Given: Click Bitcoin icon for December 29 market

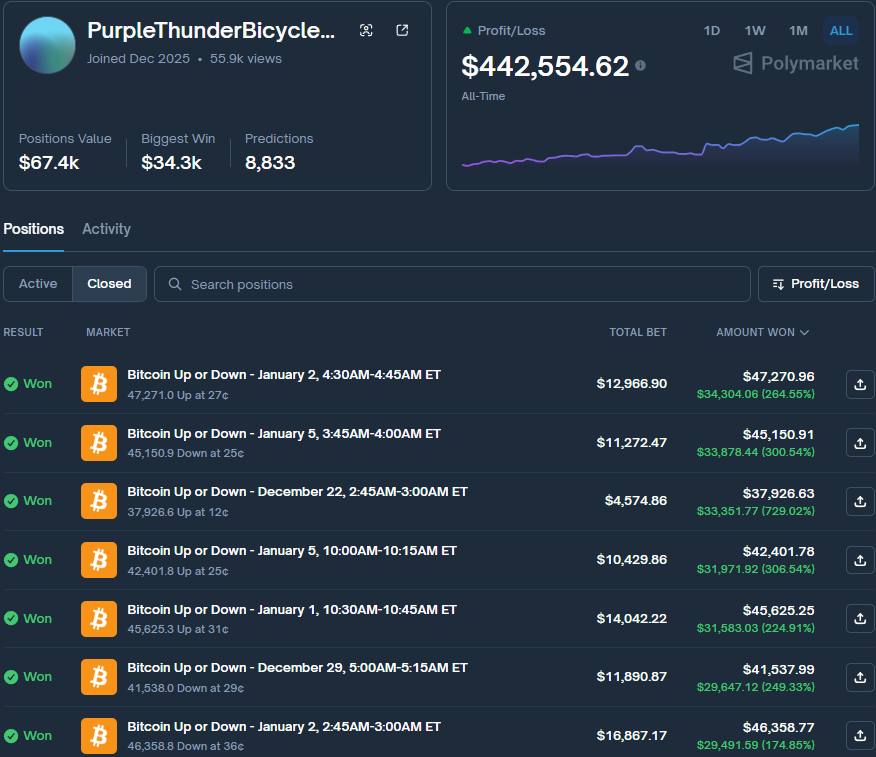Looking at the screenshot, I should pos(99,677).
